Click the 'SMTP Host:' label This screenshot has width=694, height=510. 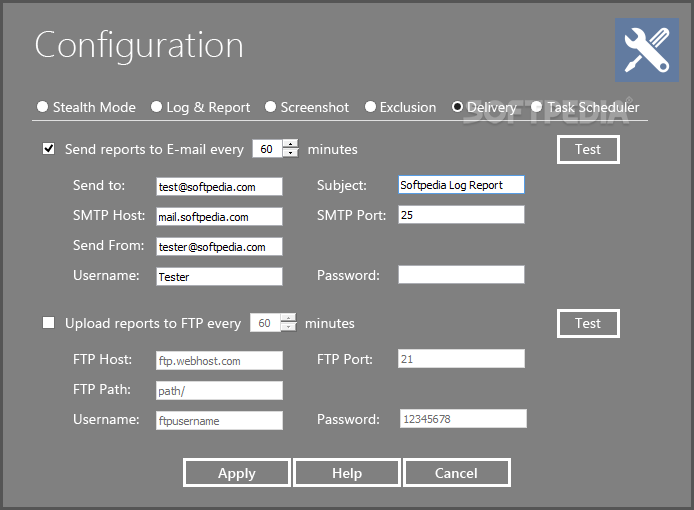click(109, 216)
